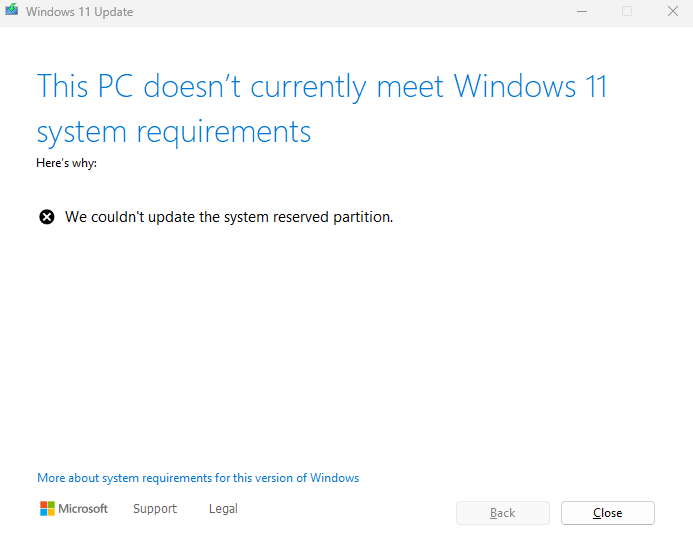This screenshot has width=693, height=547.
Task: Click the heading line "This PC doesn't currently meet"
Action: click(x=240, y=86)
